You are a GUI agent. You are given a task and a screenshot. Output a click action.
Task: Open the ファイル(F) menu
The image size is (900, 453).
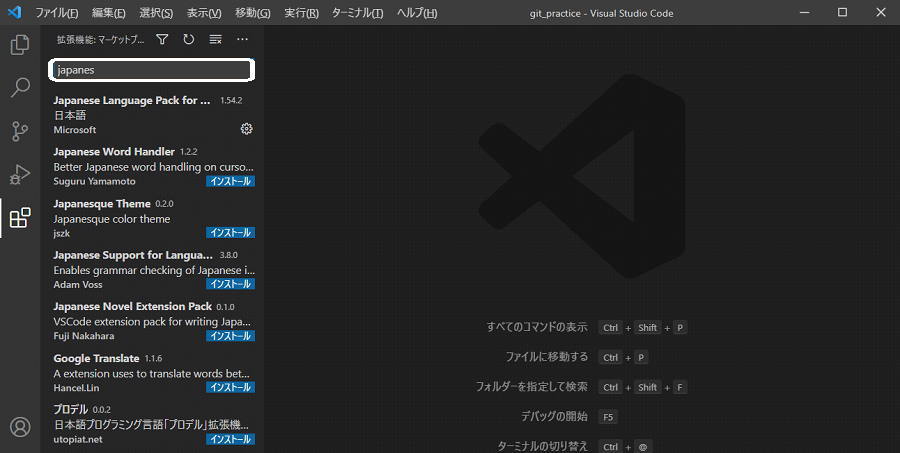point(57,13)
